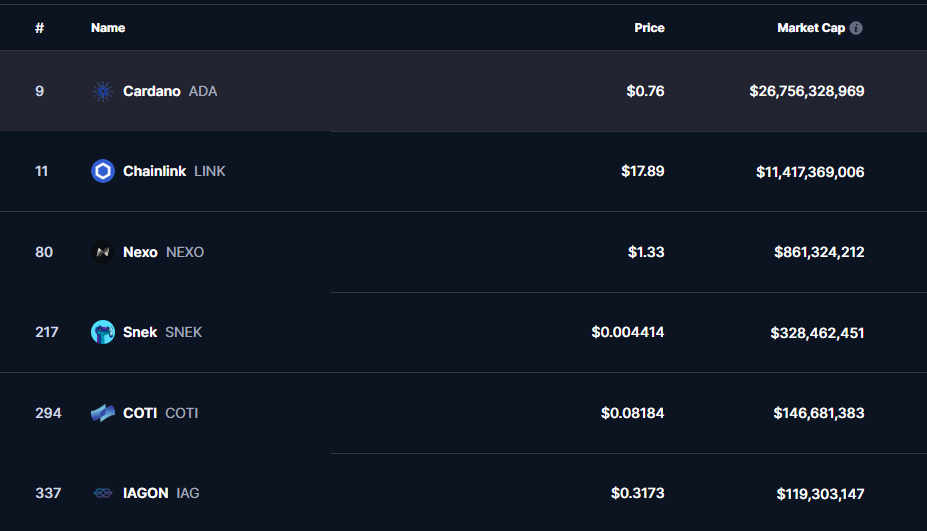The image size is (927, 531).
Task: Click the Snek price $0.004414
Action: 628,332
